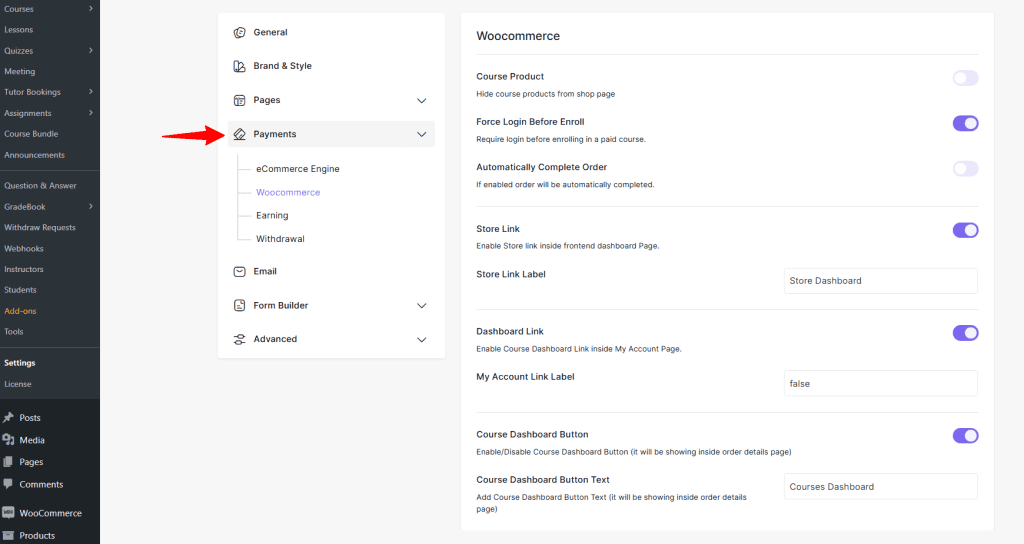Expand Quizzes submenu arrow in sidebar

[x=91, y=50]
